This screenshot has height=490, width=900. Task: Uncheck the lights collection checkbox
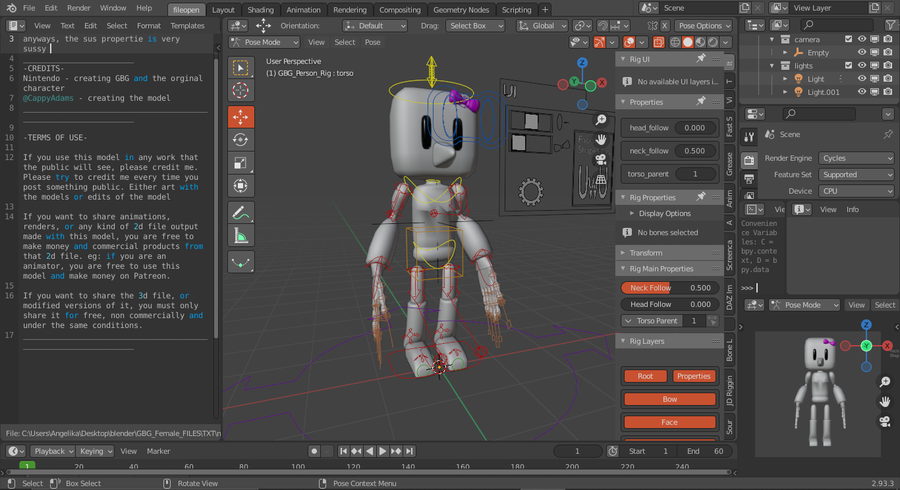848,65
